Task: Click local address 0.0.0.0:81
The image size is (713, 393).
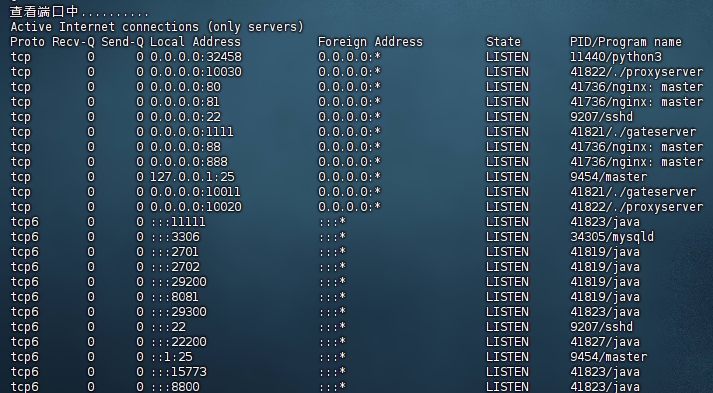Action: point(185,102)
